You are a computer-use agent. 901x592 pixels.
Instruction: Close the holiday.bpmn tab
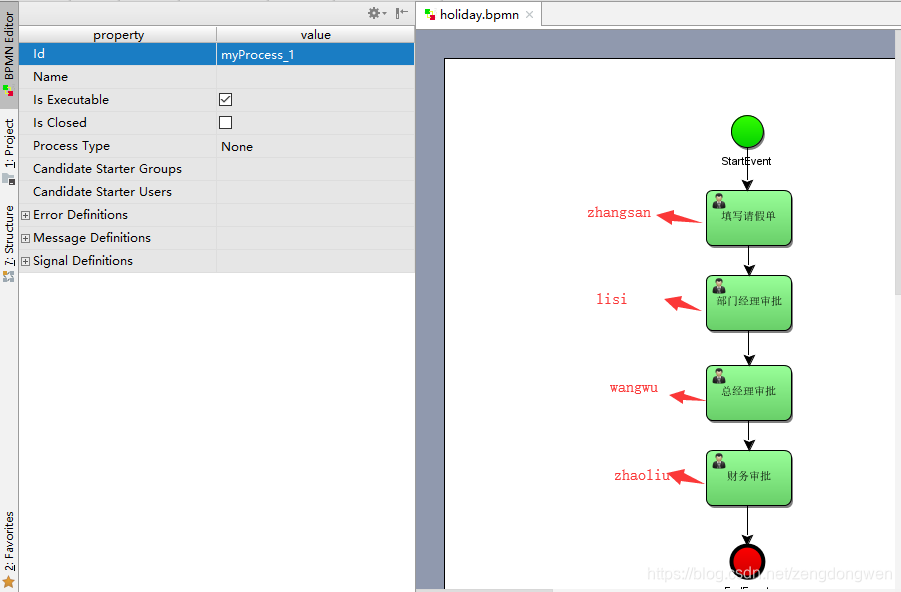pos(529,15)
